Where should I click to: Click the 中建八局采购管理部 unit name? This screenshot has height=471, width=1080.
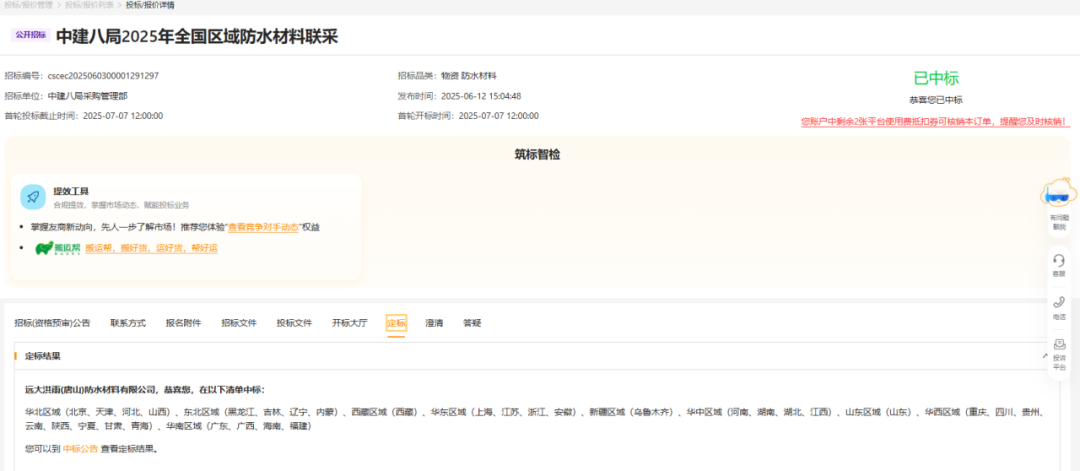pos(87,96)
